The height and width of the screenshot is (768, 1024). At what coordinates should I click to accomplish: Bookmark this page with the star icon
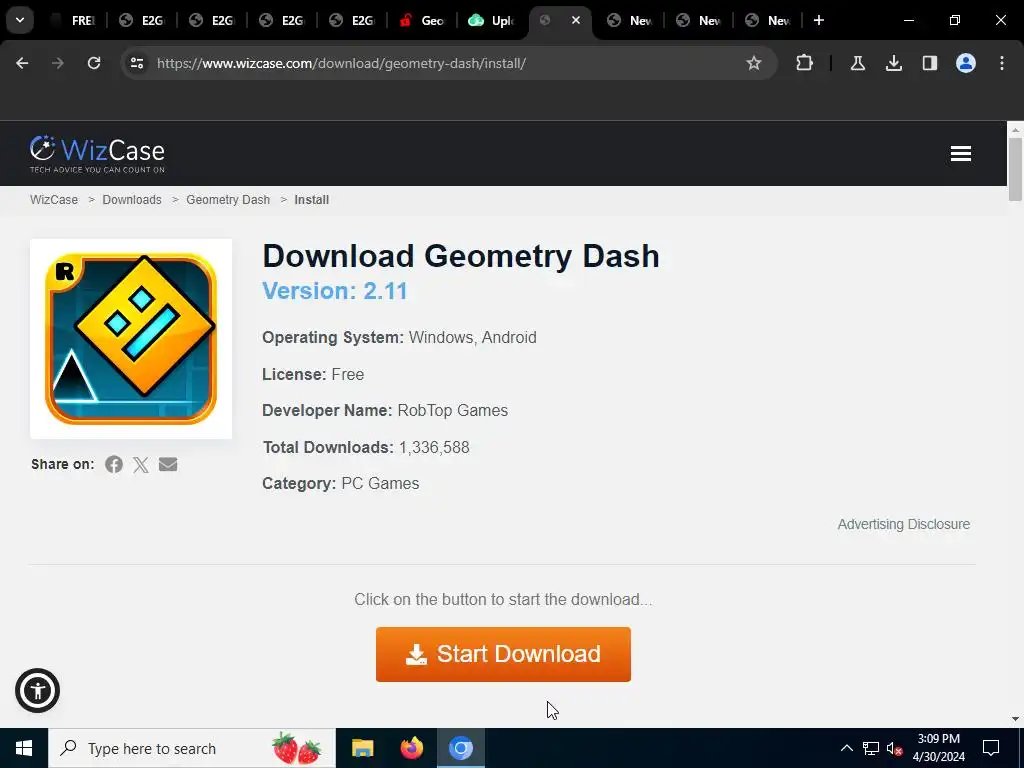[754, 63]
